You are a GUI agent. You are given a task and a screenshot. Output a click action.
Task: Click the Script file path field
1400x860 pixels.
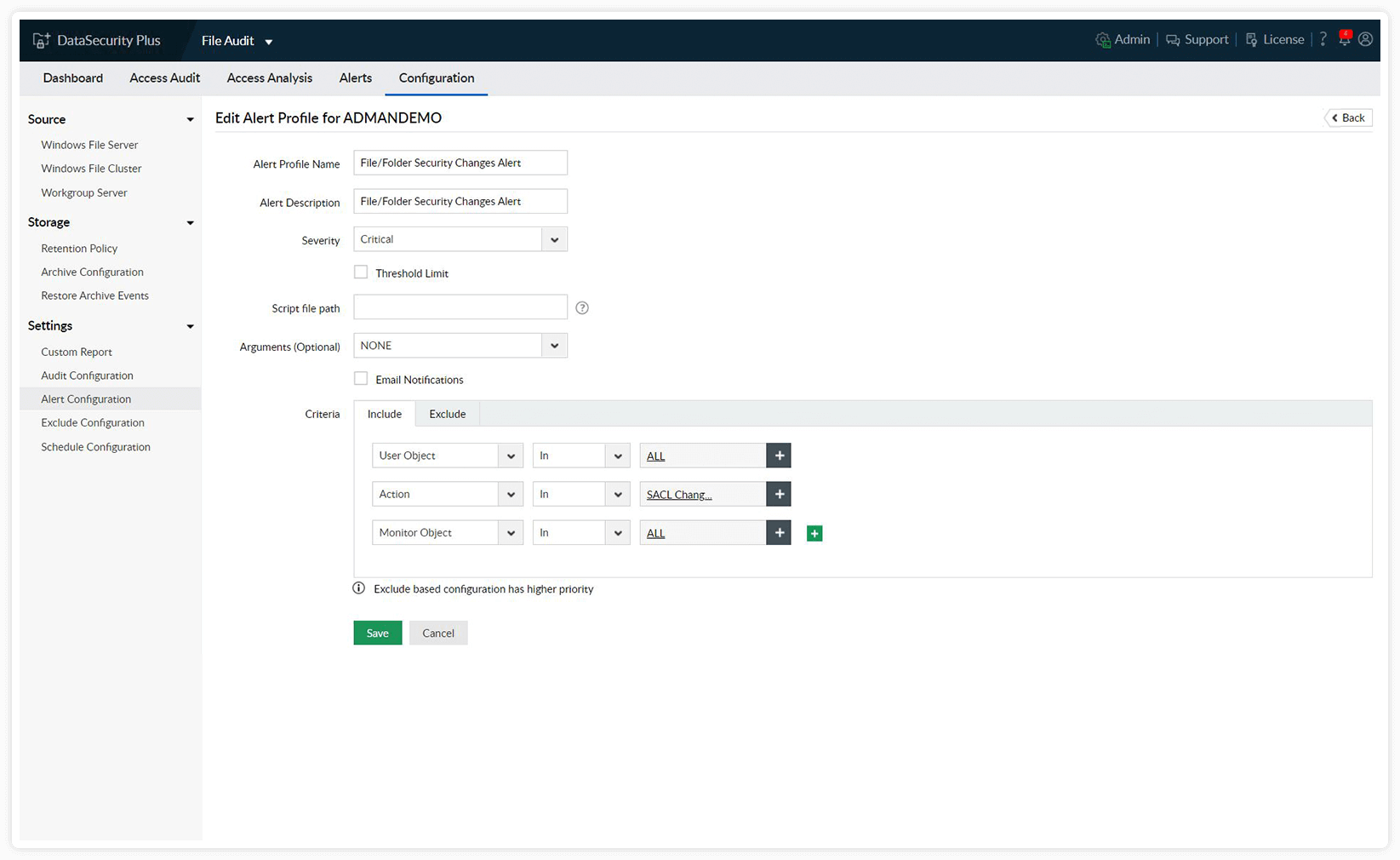[x=460, y=307]
